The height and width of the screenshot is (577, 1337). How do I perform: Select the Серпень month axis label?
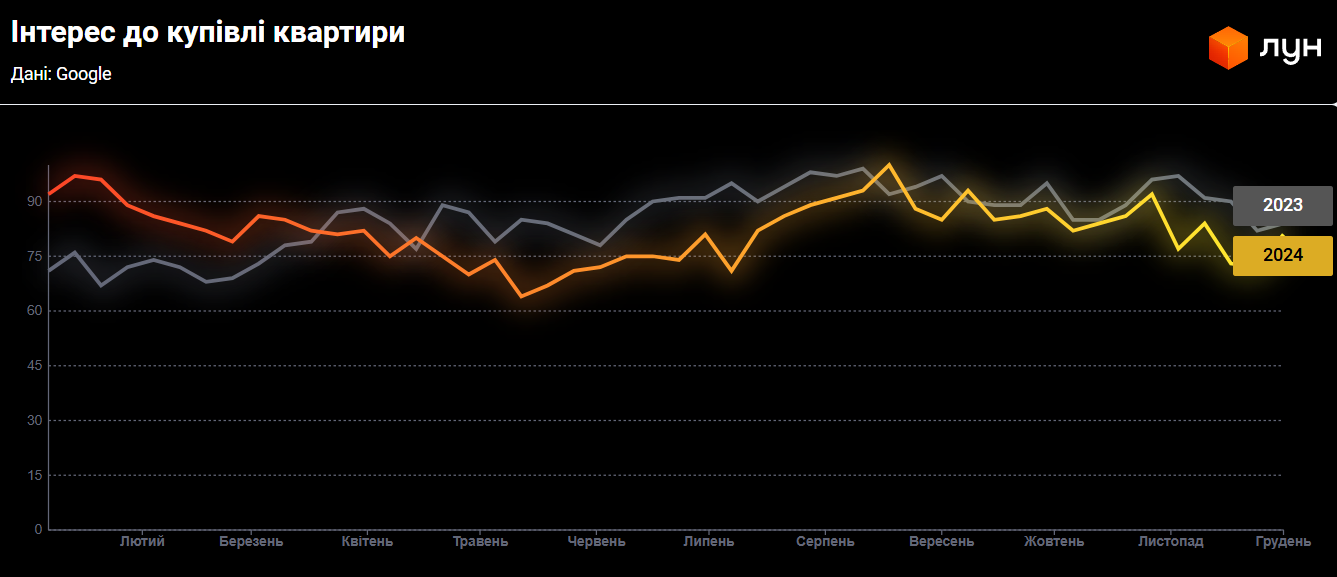(825, 542)
